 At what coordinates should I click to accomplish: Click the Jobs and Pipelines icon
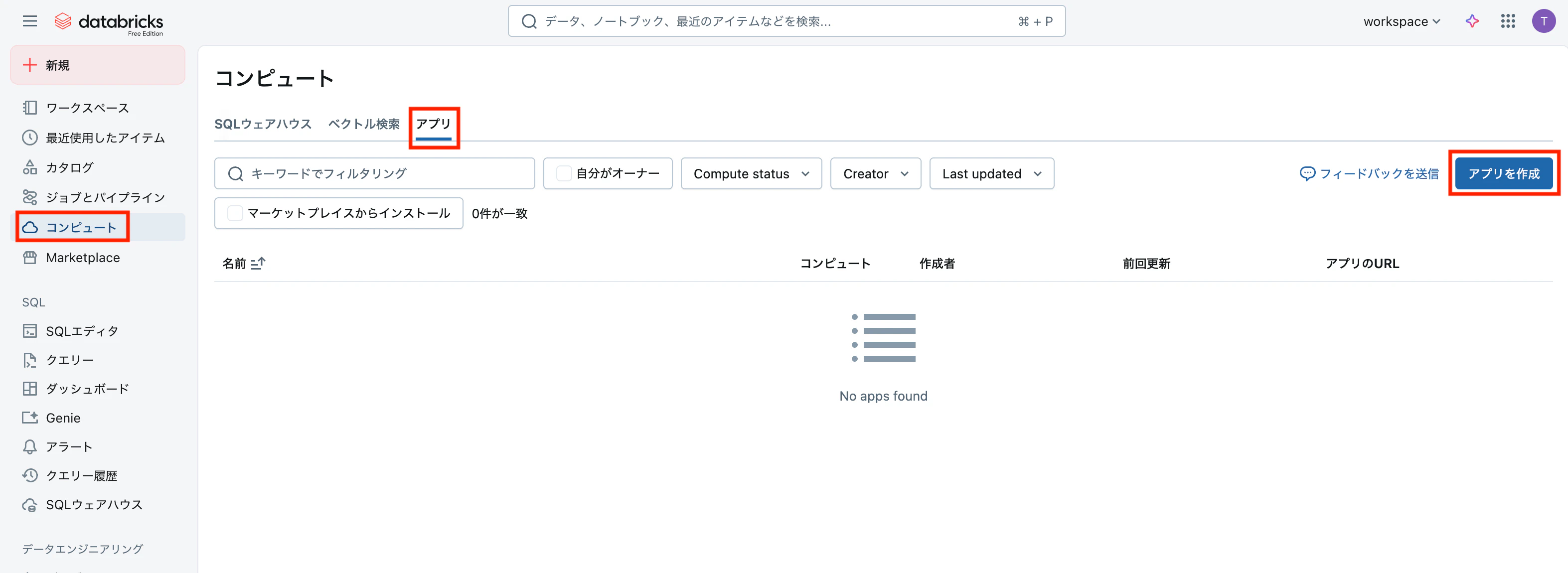pyautogui.click(x=30, y=197)
